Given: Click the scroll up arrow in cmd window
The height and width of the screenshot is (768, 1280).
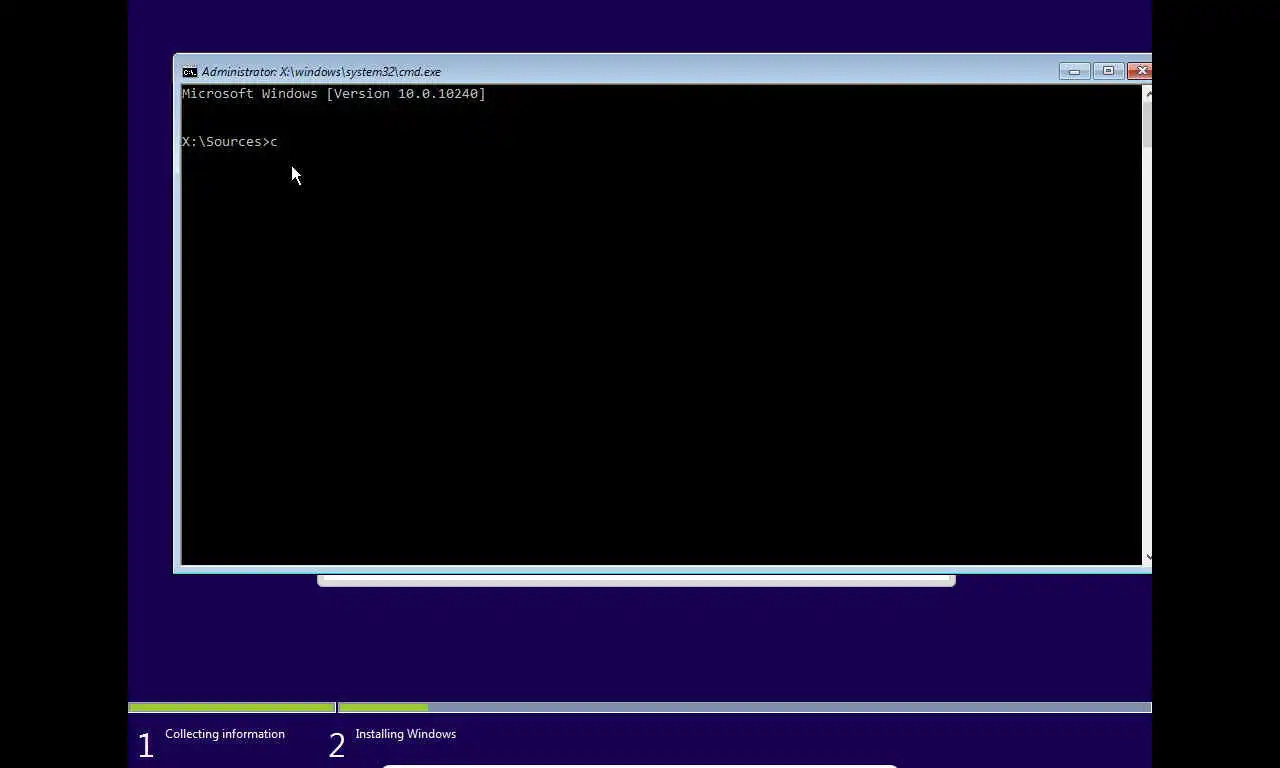Looking at the screenshot, I should coord(1147,93).
